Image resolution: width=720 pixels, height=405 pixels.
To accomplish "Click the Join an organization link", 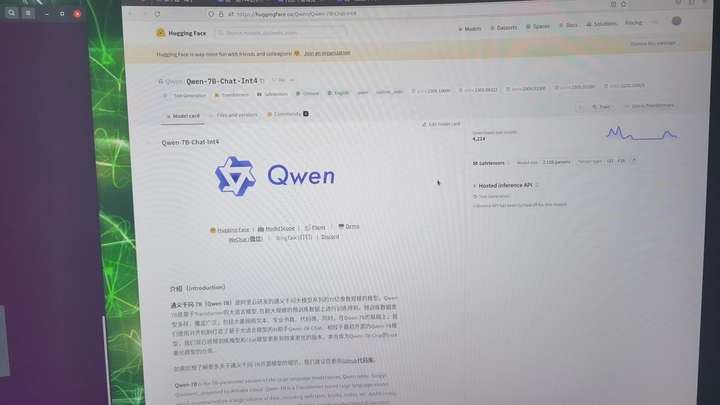I will click(x=327, y=53).
